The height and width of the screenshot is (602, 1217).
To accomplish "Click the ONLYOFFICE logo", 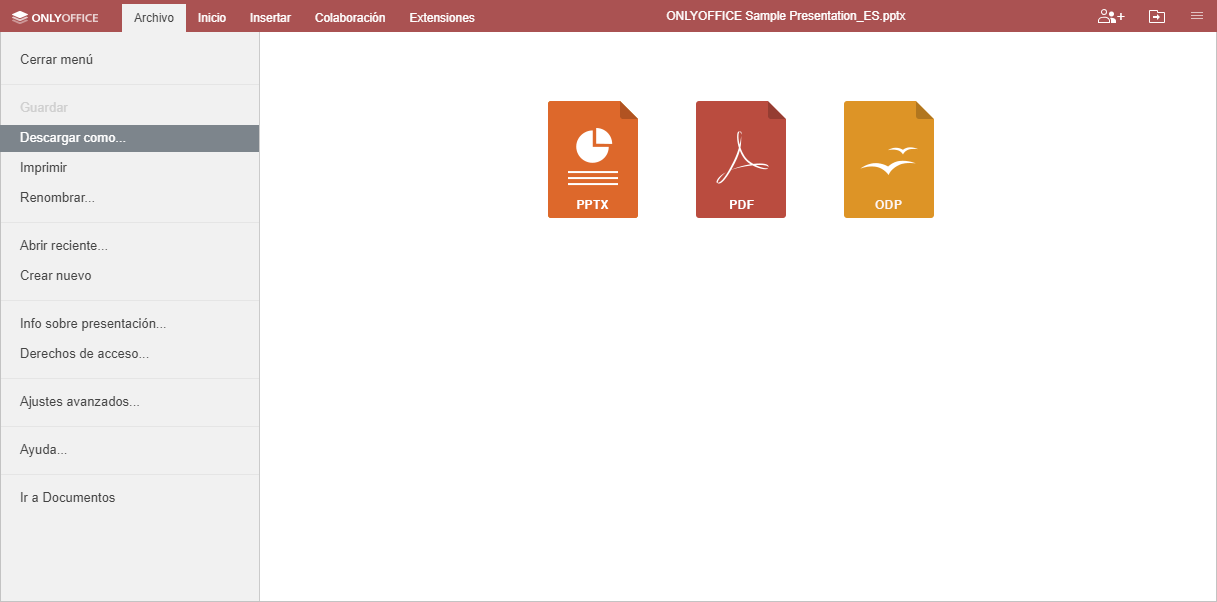I will point(55,17).
